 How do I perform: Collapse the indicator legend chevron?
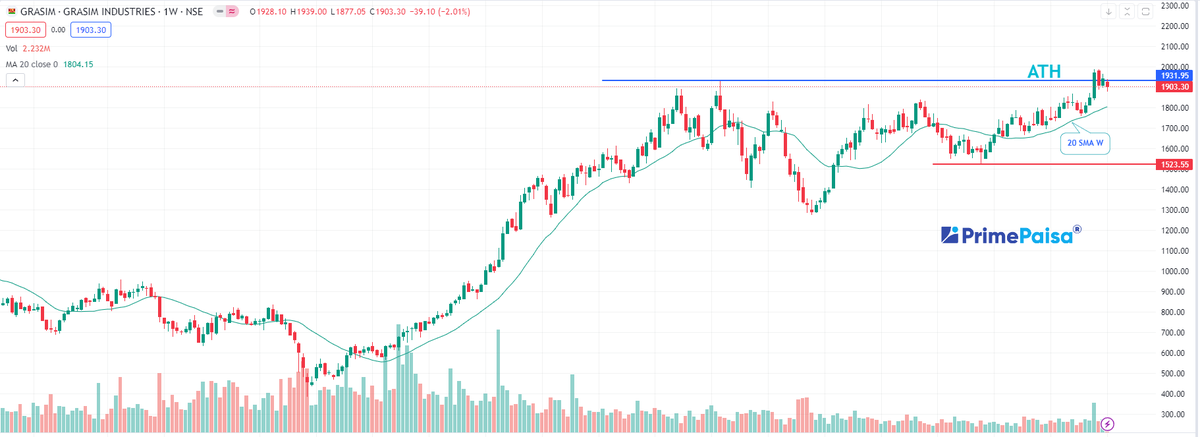tap(13, 78)
